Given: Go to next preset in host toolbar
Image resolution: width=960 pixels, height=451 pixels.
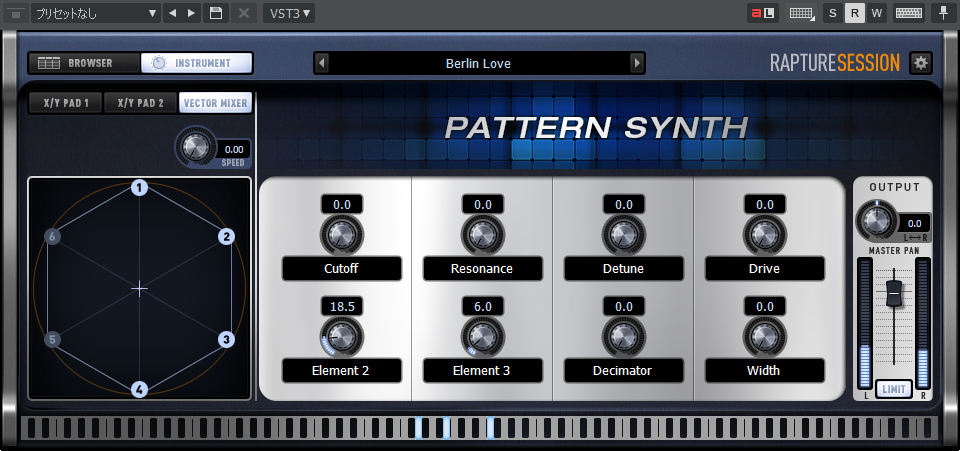Looking at the screenshot, I should click(192, 13).
